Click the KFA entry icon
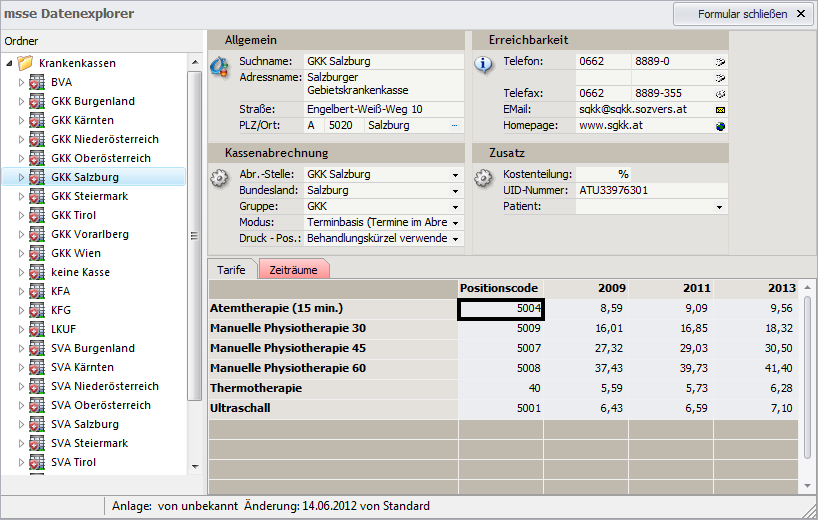Screen dimensions: 818x520 coord(37,292)
